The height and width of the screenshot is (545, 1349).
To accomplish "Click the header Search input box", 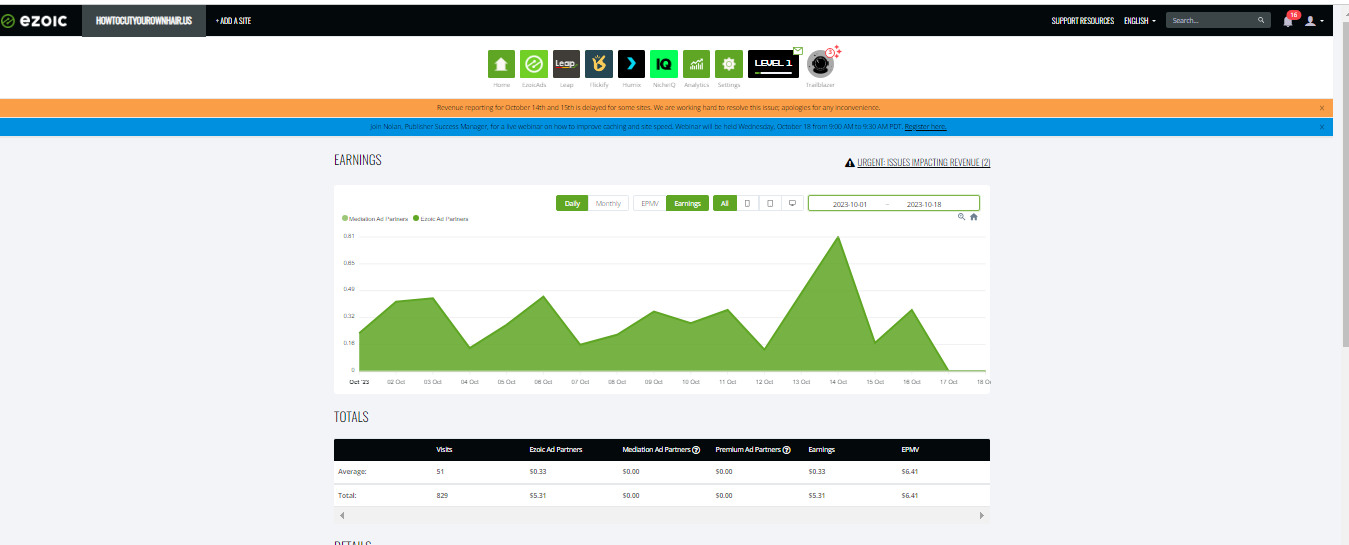I will 1211,20.
